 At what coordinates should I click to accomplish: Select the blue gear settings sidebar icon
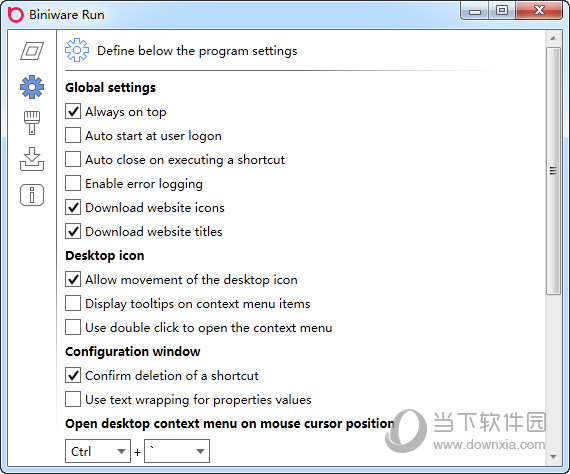tap(32, 87)
